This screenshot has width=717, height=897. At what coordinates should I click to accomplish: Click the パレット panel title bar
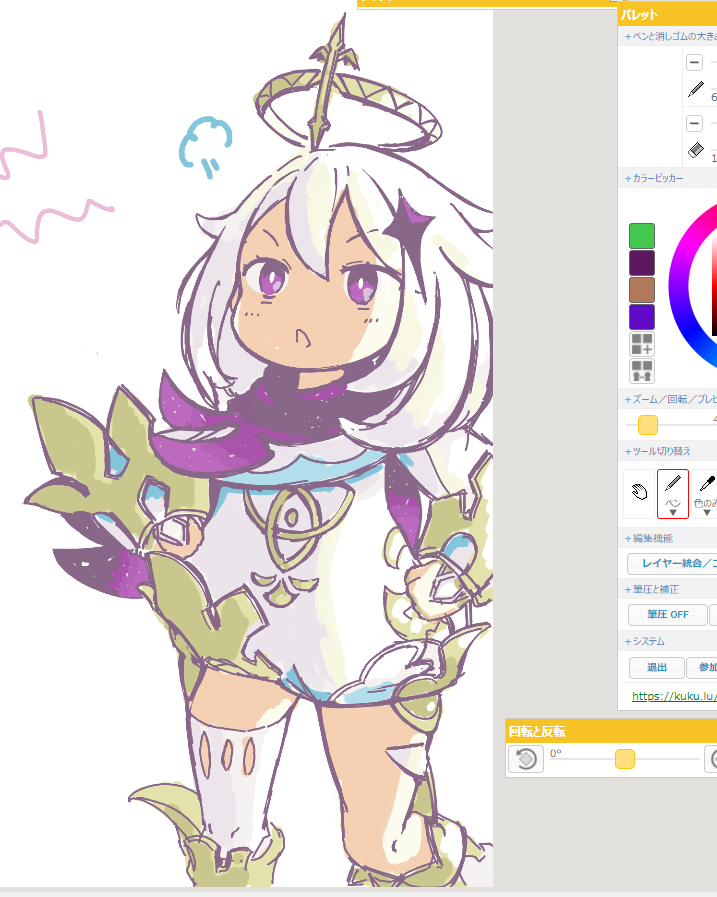(x=667, y=14)
